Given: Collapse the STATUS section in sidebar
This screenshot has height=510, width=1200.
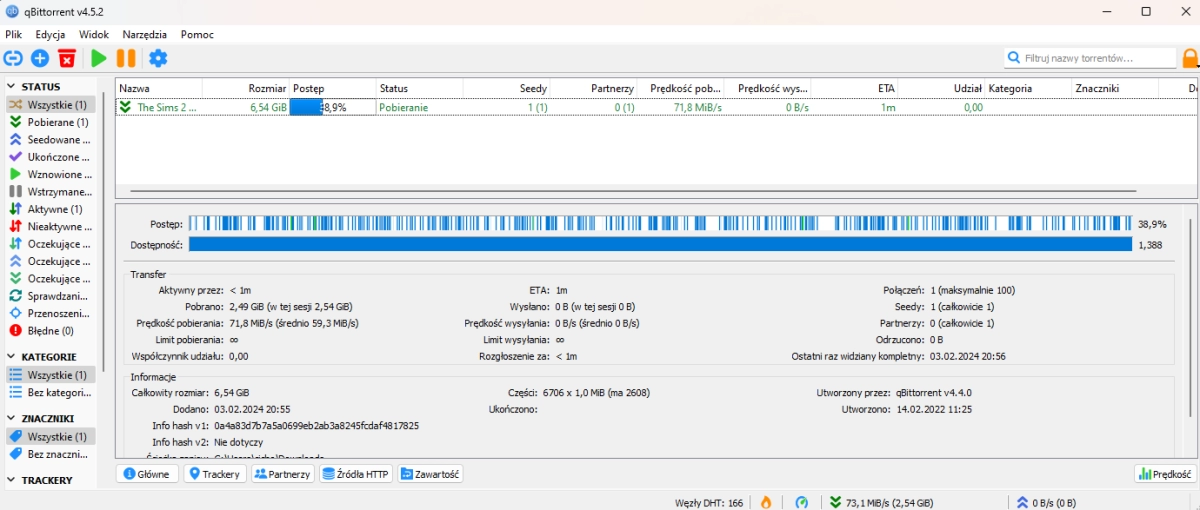Looking at the screenshot, I should (x=12, y=87).
